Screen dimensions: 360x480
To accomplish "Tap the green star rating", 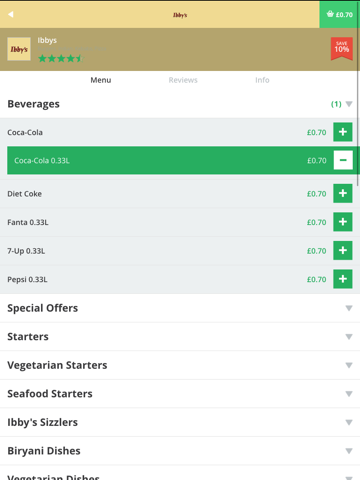I will (x=60, y=59).
